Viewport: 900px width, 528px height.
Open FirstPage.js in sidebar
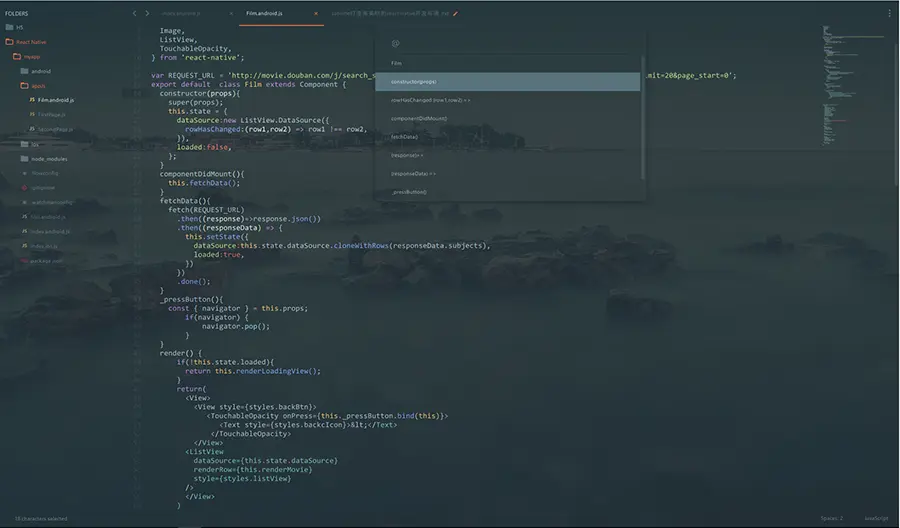coord(51,115)
